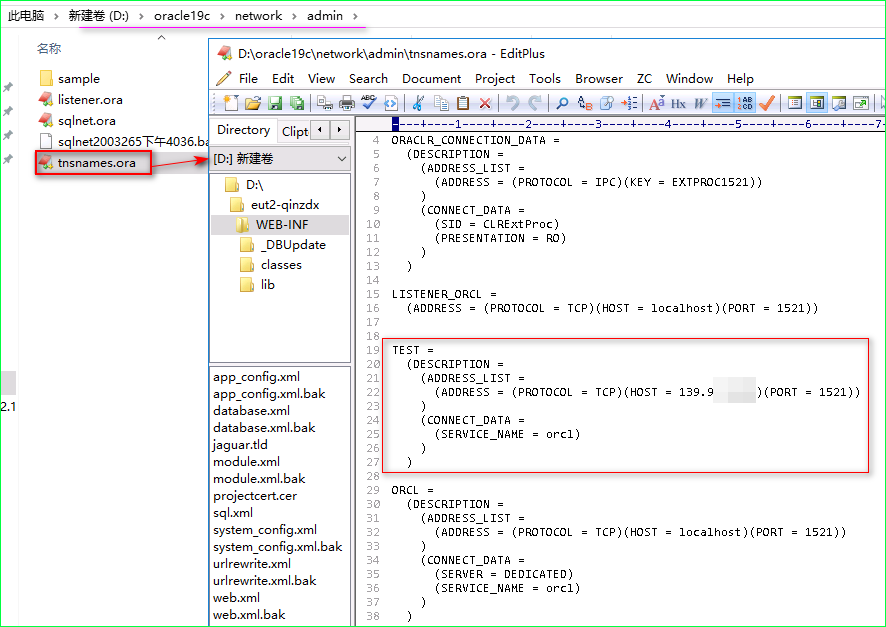The image size is (886, 627).
Task: Open the Document menu
Action: pos(431,78)
